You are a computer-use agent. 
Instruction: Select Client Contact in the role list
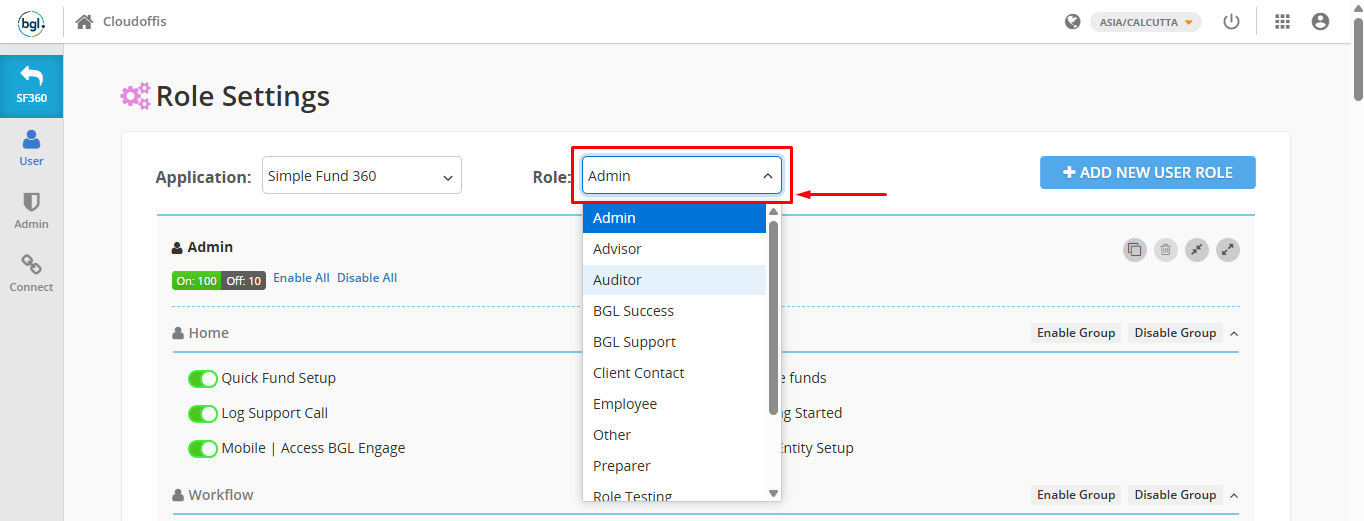674,373
